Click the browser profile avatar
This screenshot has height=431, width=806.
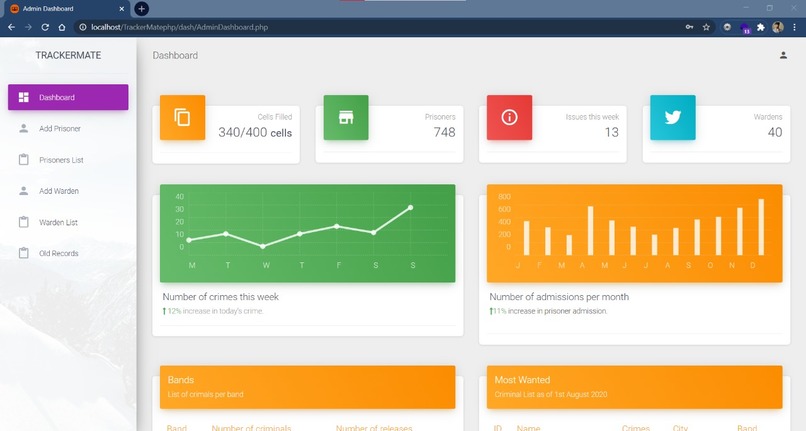click(778, 27)
